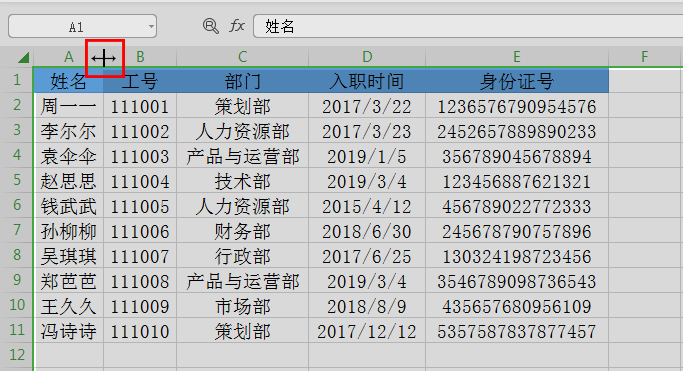This screenshot has width=683, height=371.
Task: Click the cell containing 袁伞伞
Action: [68, 156]
